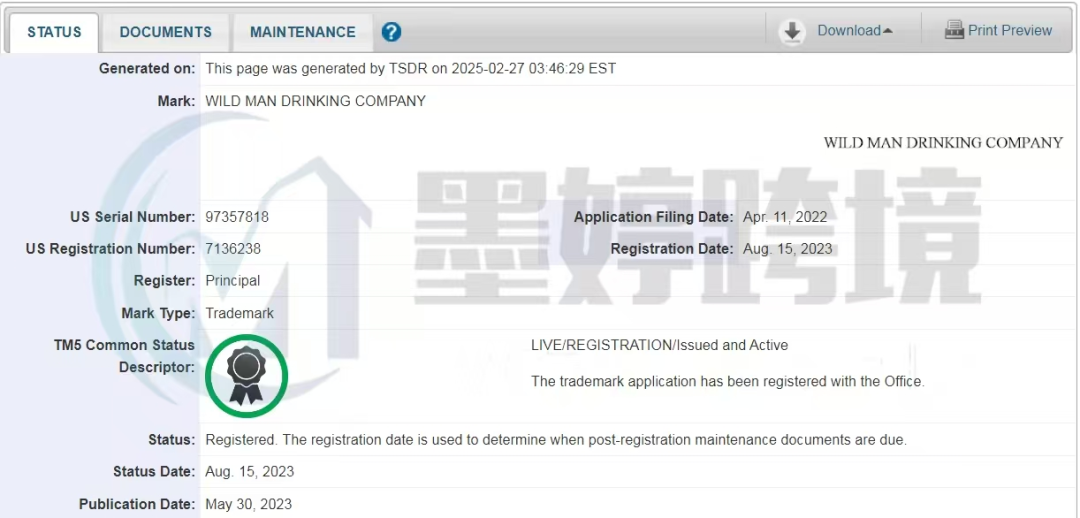Select serial number 97357818

click(237, 217)
